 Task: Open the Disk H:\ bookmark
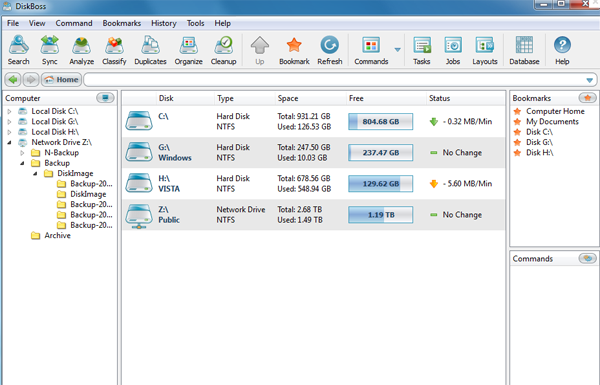click(539, 153)
